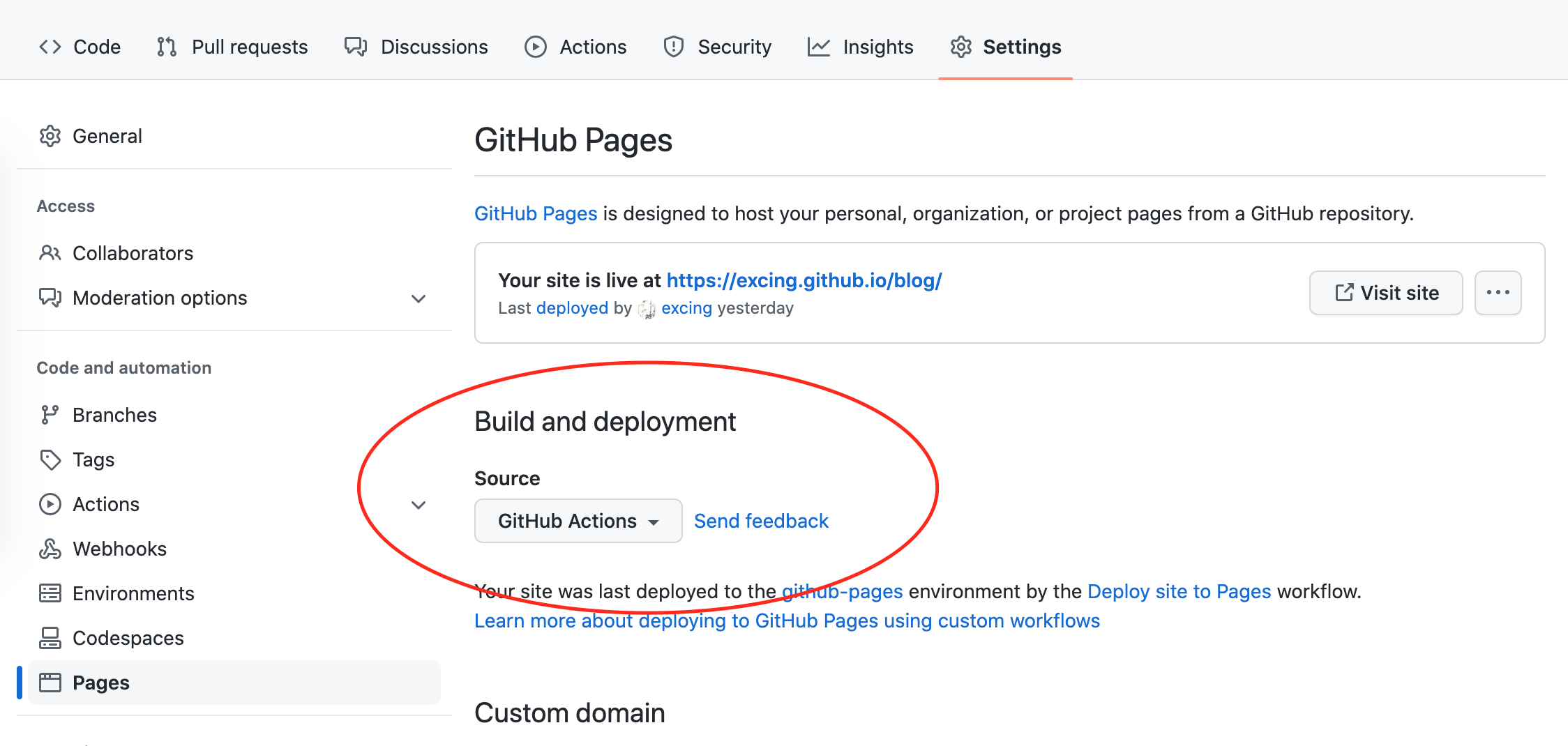This screenshot has width=1568, height=746.
Task: Click the Environments server icon
Action: pyautogui.click(x=50, y=593)
